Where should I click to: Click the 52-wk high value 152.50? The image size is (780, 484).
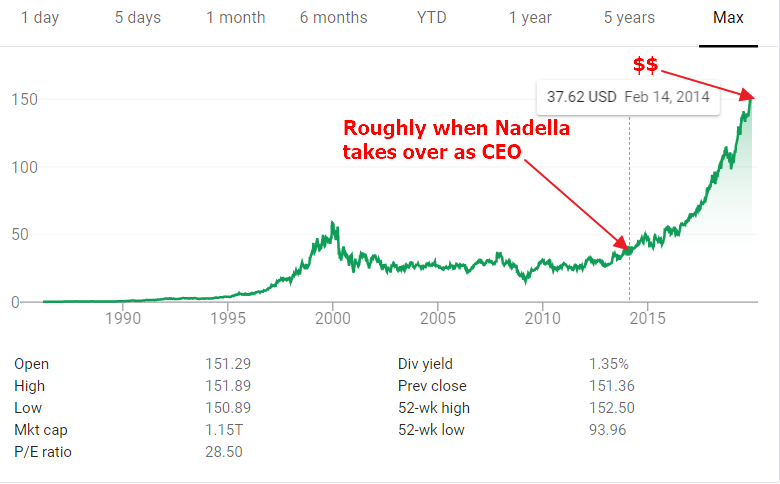coord(612,407)
